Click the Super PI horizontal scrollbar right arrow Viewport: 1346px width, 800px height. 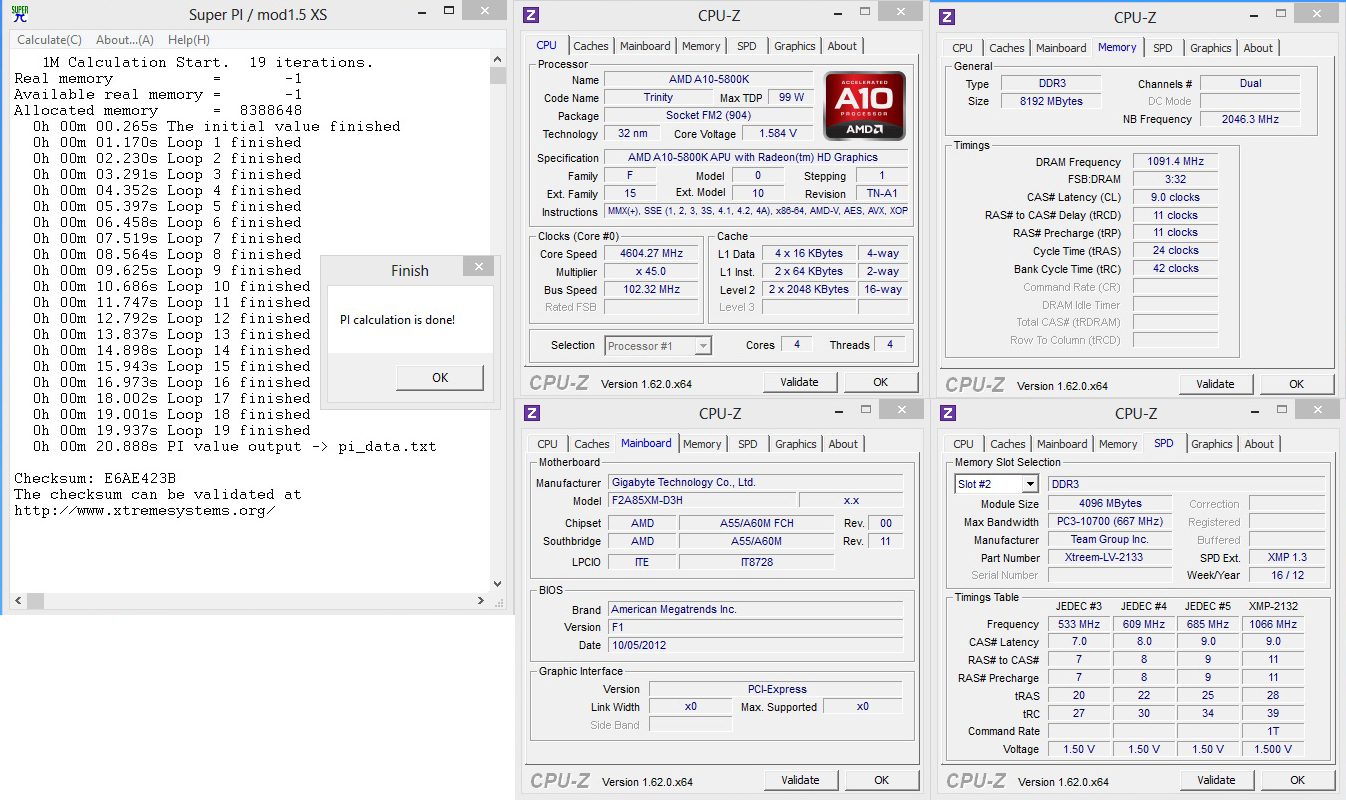click(482, 600)
